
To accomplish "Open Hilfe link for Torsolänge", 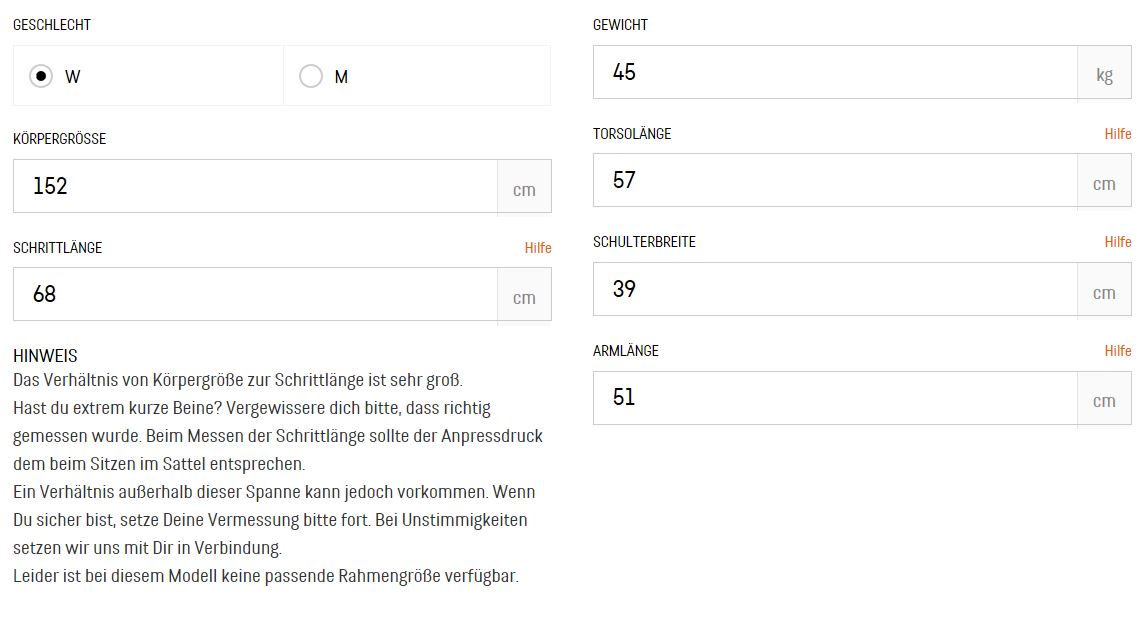I will pos(1118,134).
